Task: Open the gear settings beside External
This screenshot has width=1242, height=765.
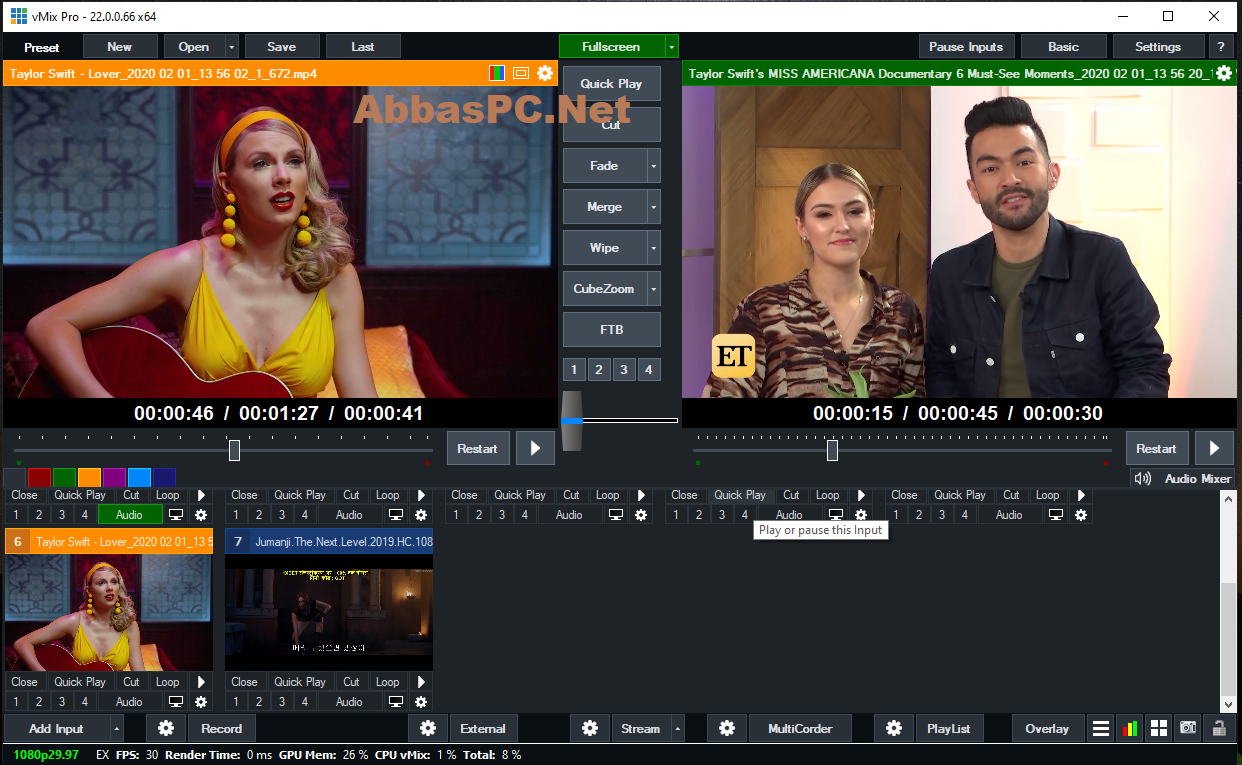Action: tap(428, 728)
